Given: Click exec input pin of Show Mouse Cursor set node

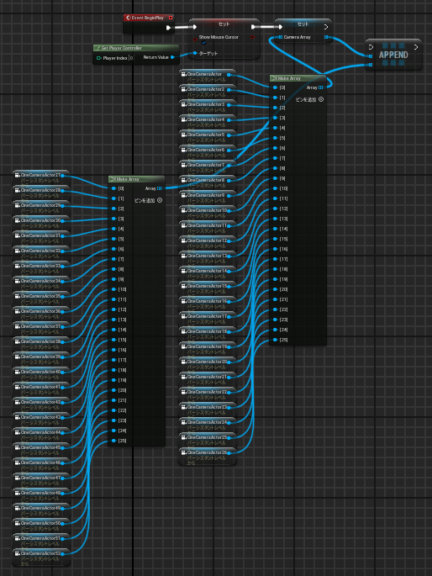Looking at the screenshot, I should pos(195,27).
